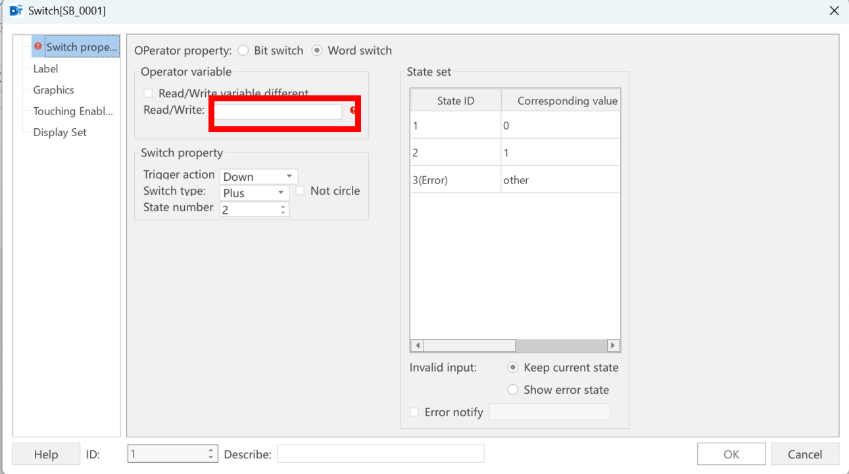Screen dimensions: 849x474
Task: Click the State ID column header
Action: 455,101
